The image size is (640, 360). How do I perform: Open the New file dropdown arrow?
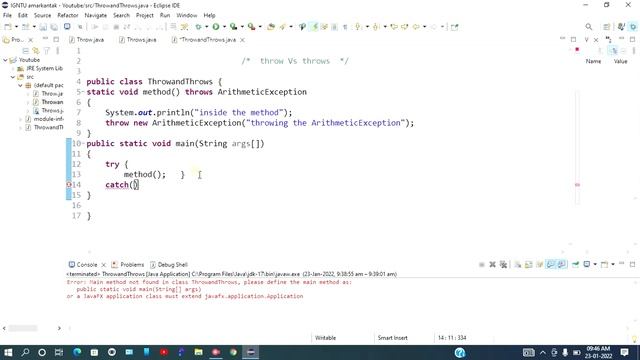[x=16, y=27]
